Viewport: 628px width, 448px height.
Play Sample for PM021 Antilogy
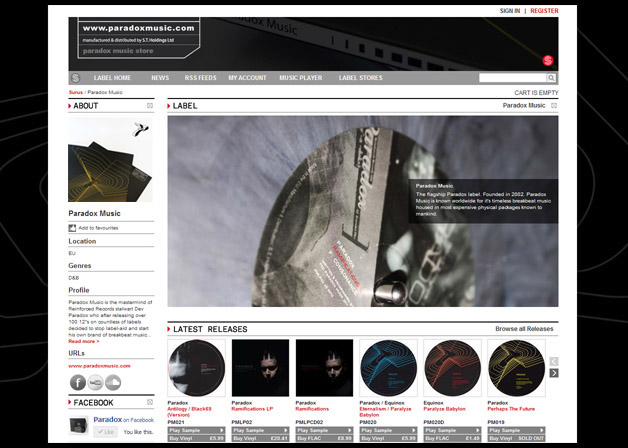196,430
